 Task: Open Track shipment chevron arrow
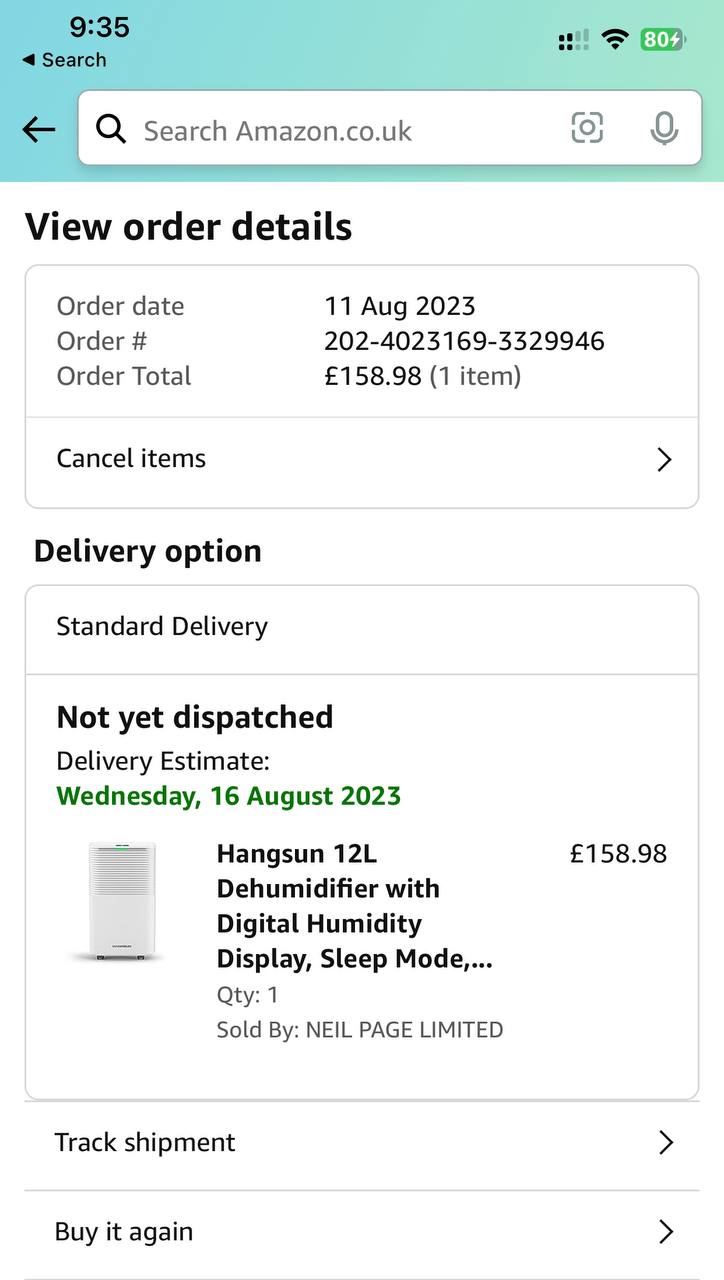point(666,1143)
